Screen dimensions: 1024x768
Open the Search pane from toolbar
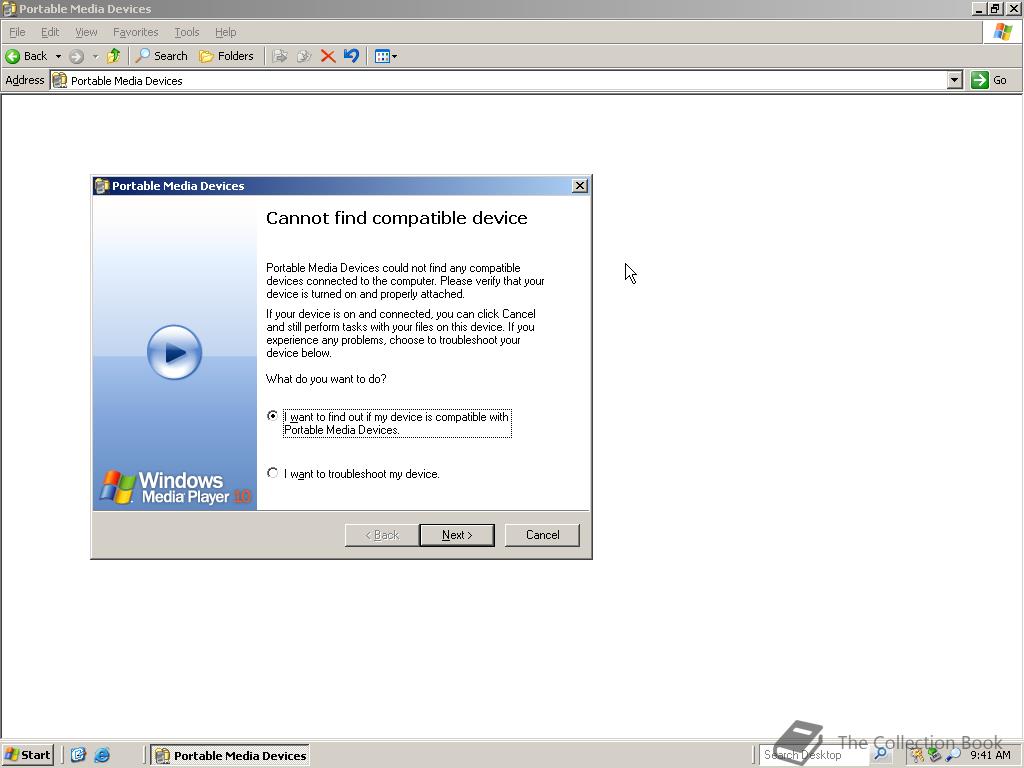tap(161, 56)
